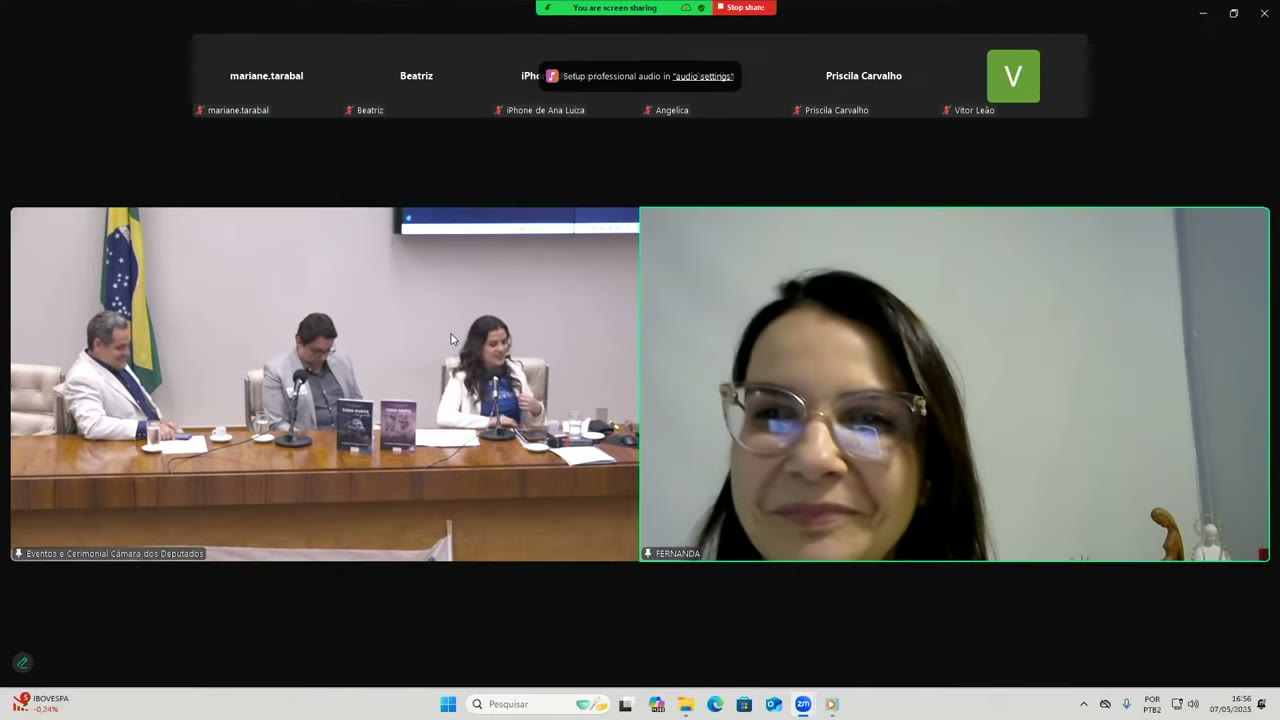Select the Eventos e Cerimonial Câmara dos Deputados video
Image resolution: width=1280 pixels, height=720 pixels.
click(325, 384)
